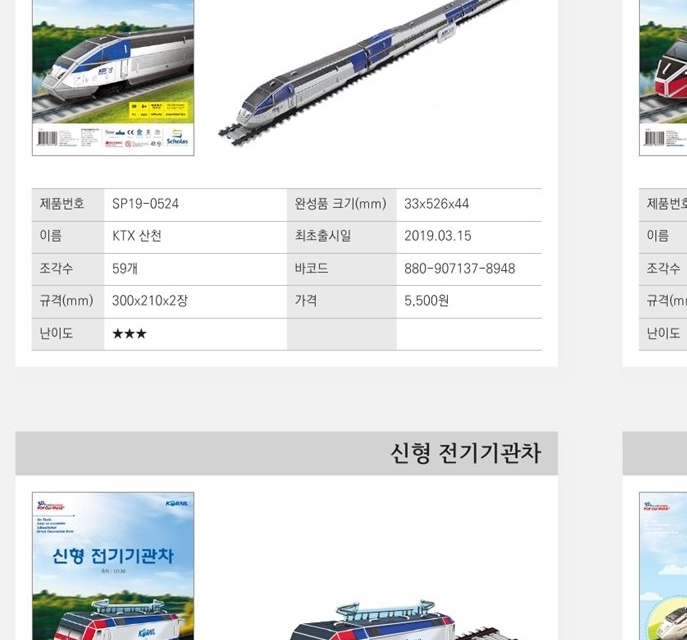
Task: Select the product number SP19-0524
Action: pyautogui.click(x=145, y=204)
